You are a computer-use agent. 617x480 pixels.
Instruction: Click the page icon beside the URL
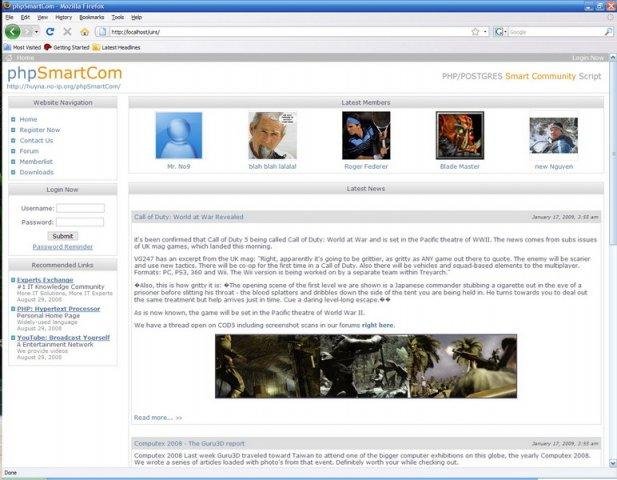[102, 31]
